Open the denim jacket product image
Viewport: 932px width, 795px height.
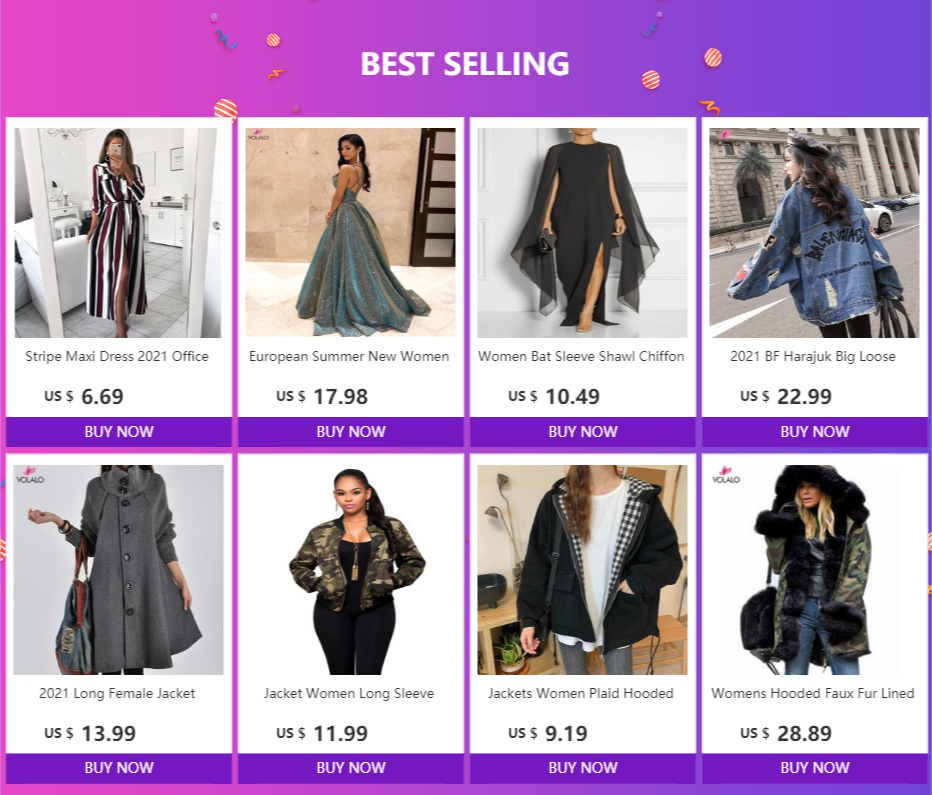point(814,233)
